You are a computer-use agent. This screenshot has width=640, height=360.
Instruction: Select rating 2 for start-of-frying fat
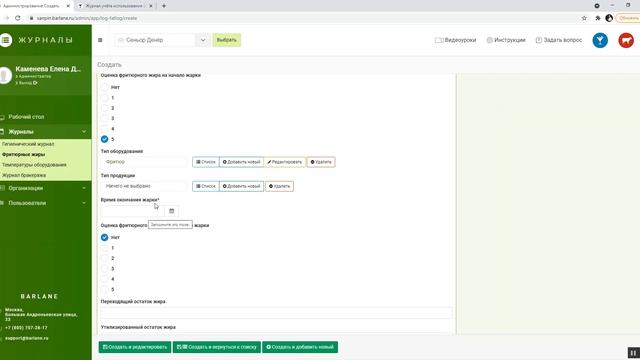pos(104,108)
